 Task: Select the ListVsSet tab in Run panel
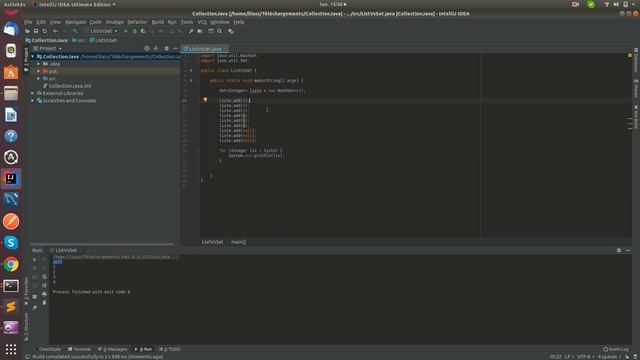pyautogui.click(x=66, y=250)
